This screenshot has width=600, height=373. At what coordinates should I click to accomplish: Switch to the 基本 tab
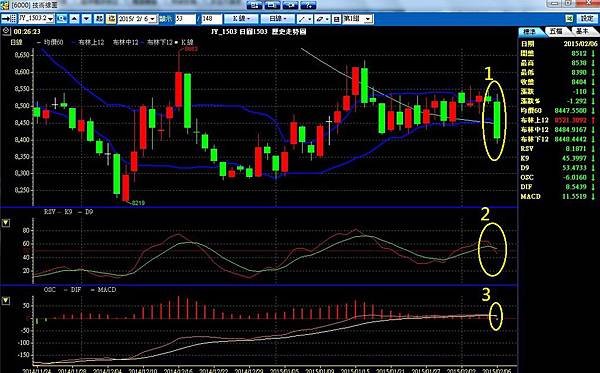[x=582, y=31]
